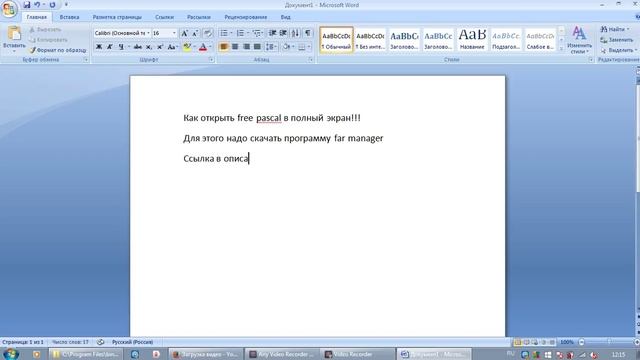Apply the Подзаголовок style
This screenshot has height=360, width=640.
[x=506, y=40]
